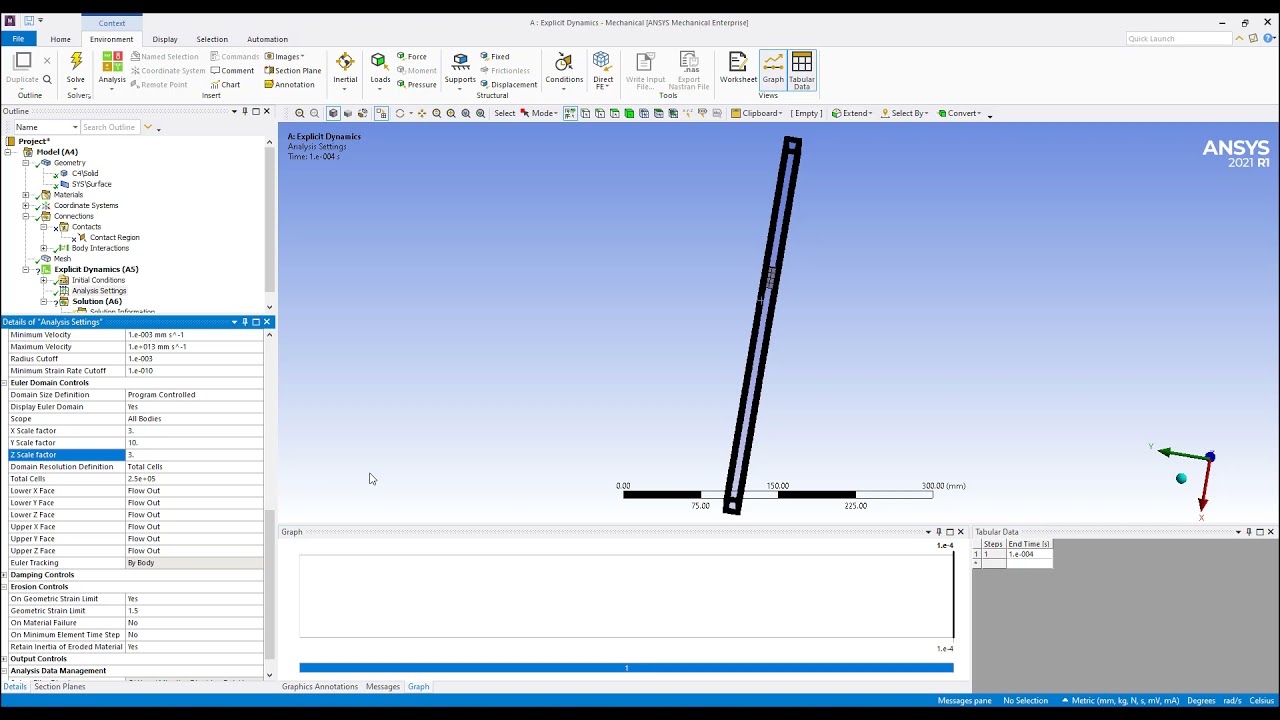The height and width of the screenshot is (720, 1280).
Task: Click the Conditions icon
Action: pos(564,62)
